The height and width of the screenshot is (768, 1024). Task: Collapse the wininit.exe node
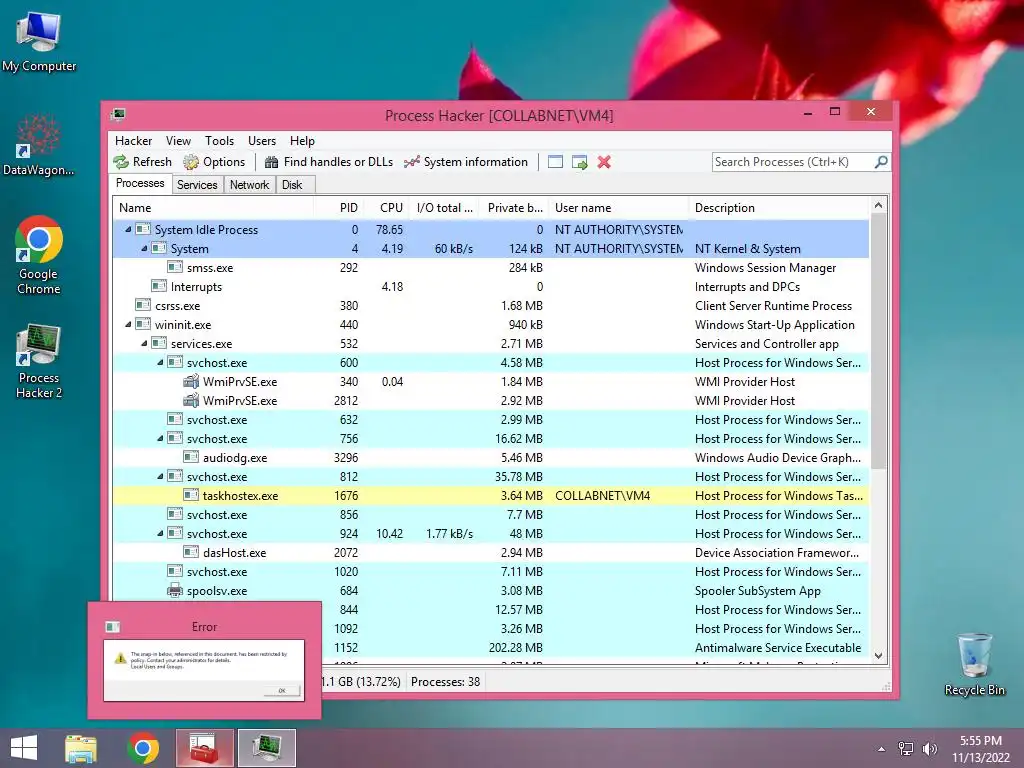(x=128, y=325)
